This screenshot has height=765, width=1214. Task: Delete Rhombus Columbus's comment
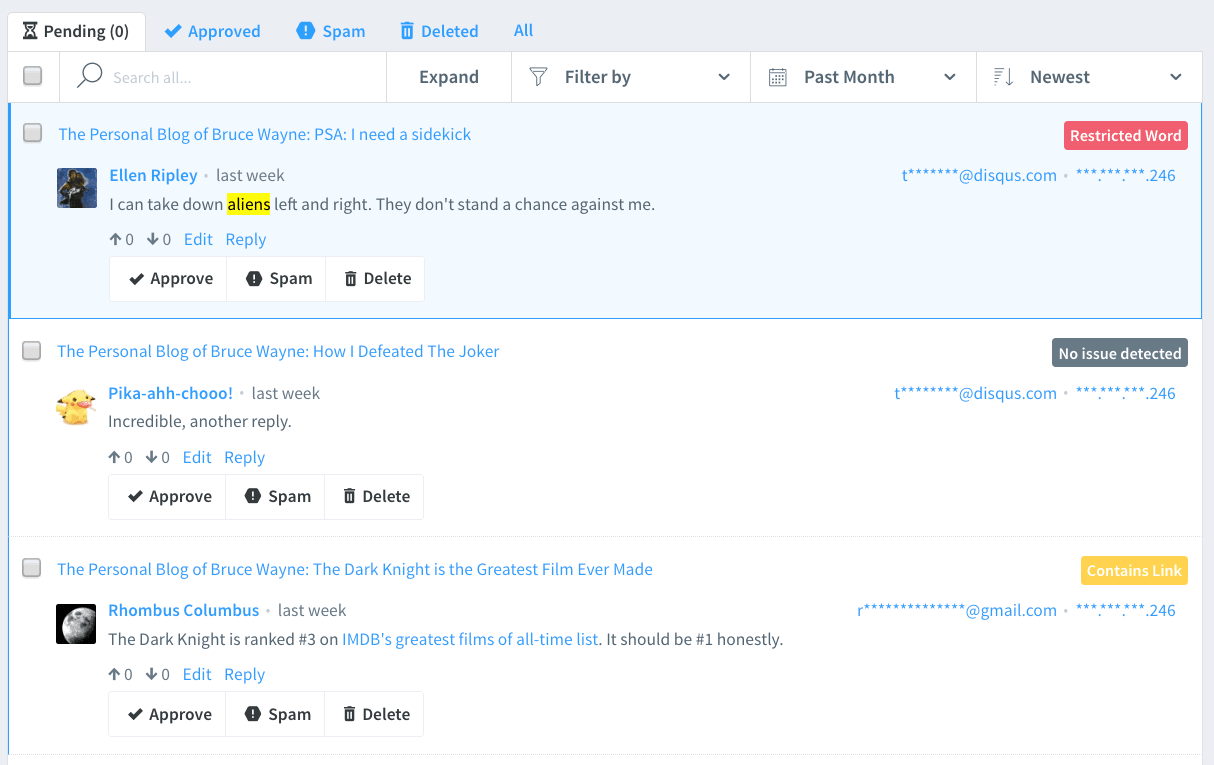pos(376,714)
